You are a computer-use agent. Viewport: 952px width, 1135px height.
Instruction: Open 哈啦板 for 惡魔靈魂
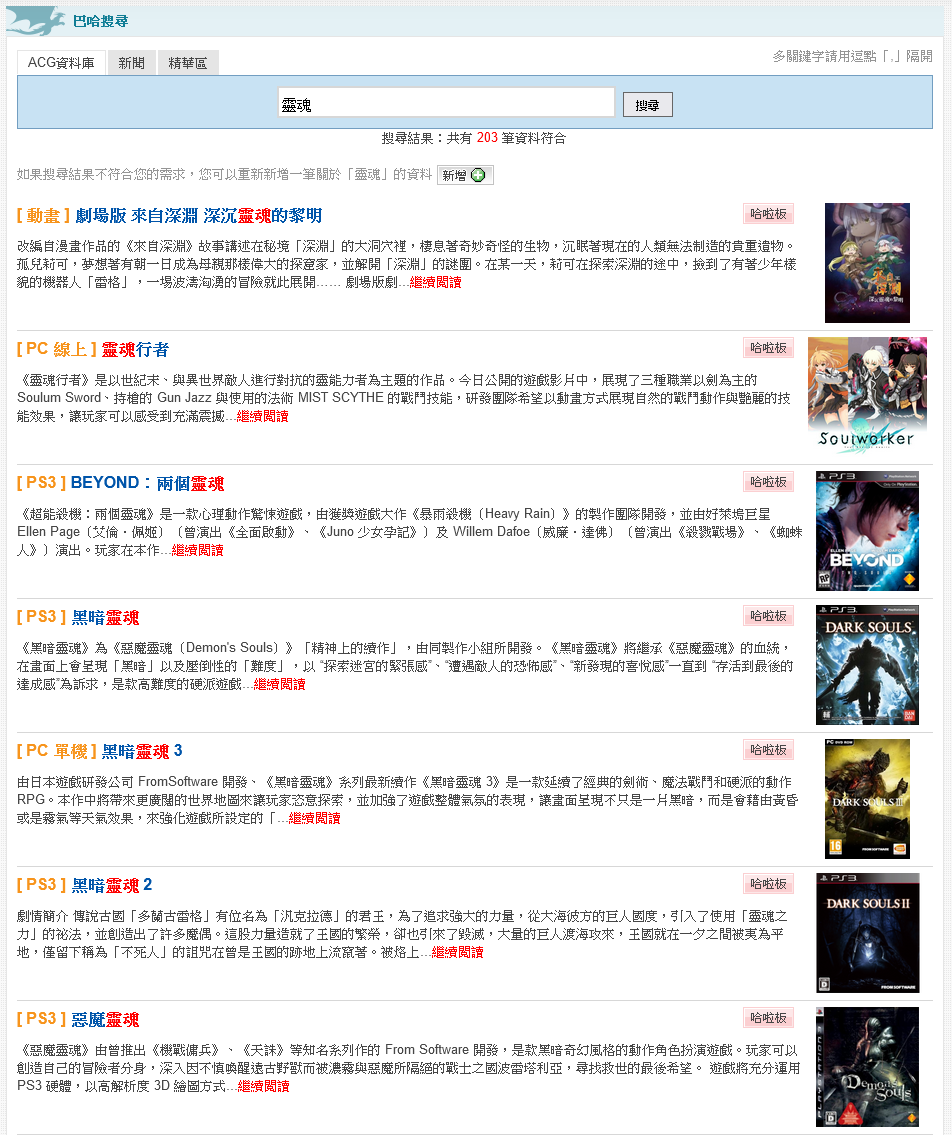769,1017
